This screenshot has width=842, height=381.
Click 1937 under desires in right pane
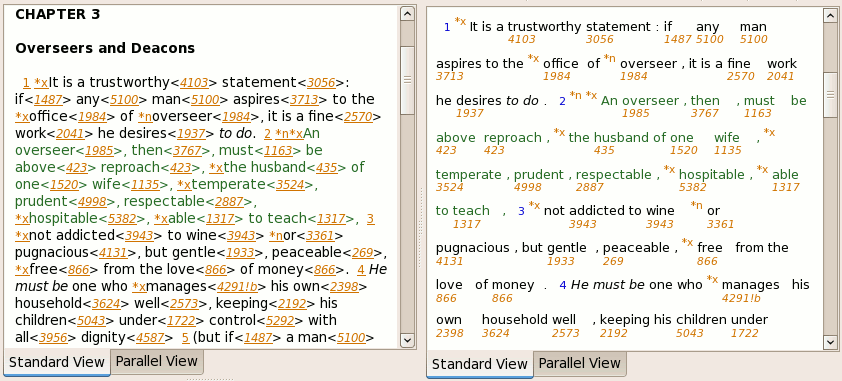pyautogui.click(x=469, y=113)
